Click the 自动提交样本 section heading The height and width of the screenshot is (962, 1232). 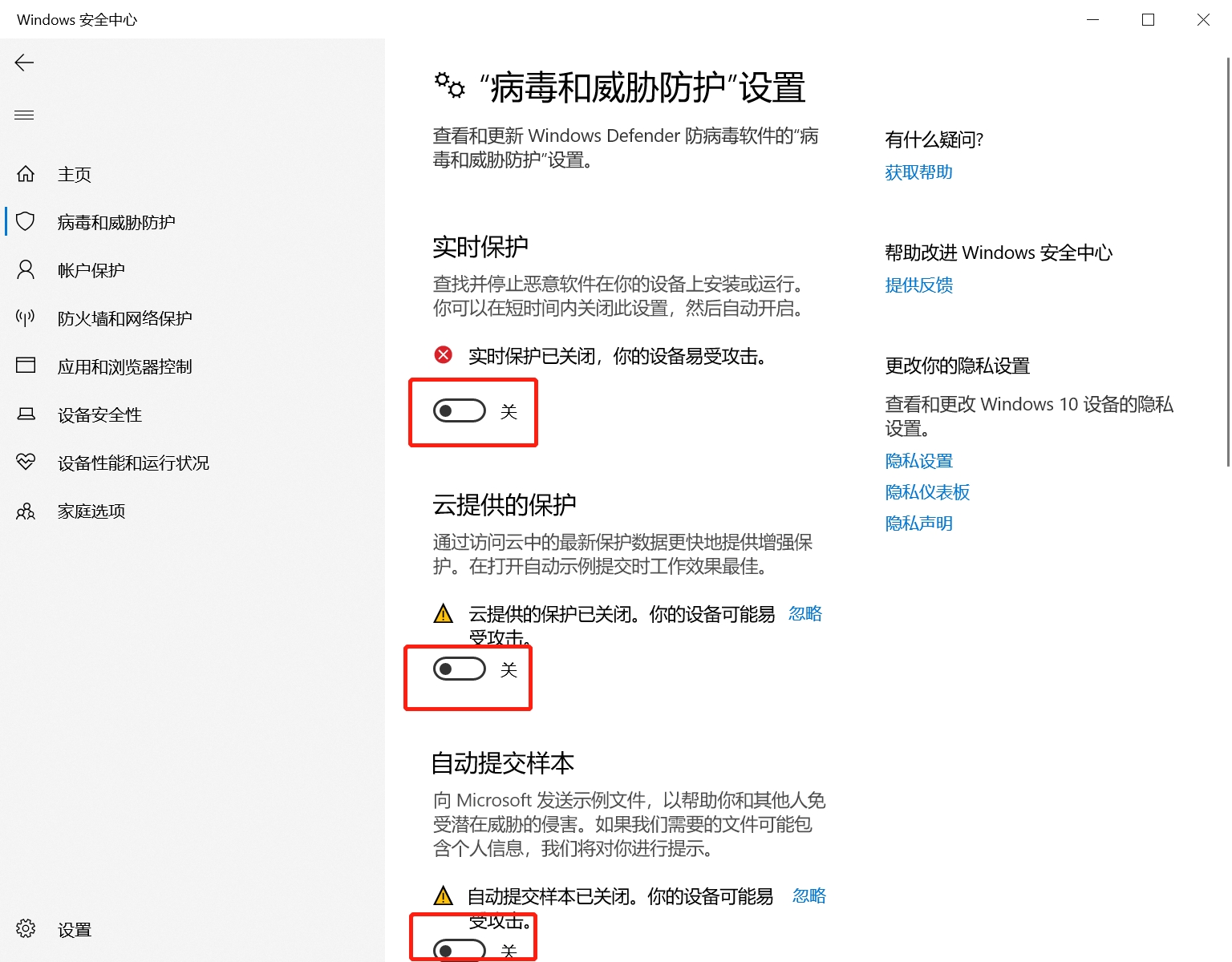point(503,763)
